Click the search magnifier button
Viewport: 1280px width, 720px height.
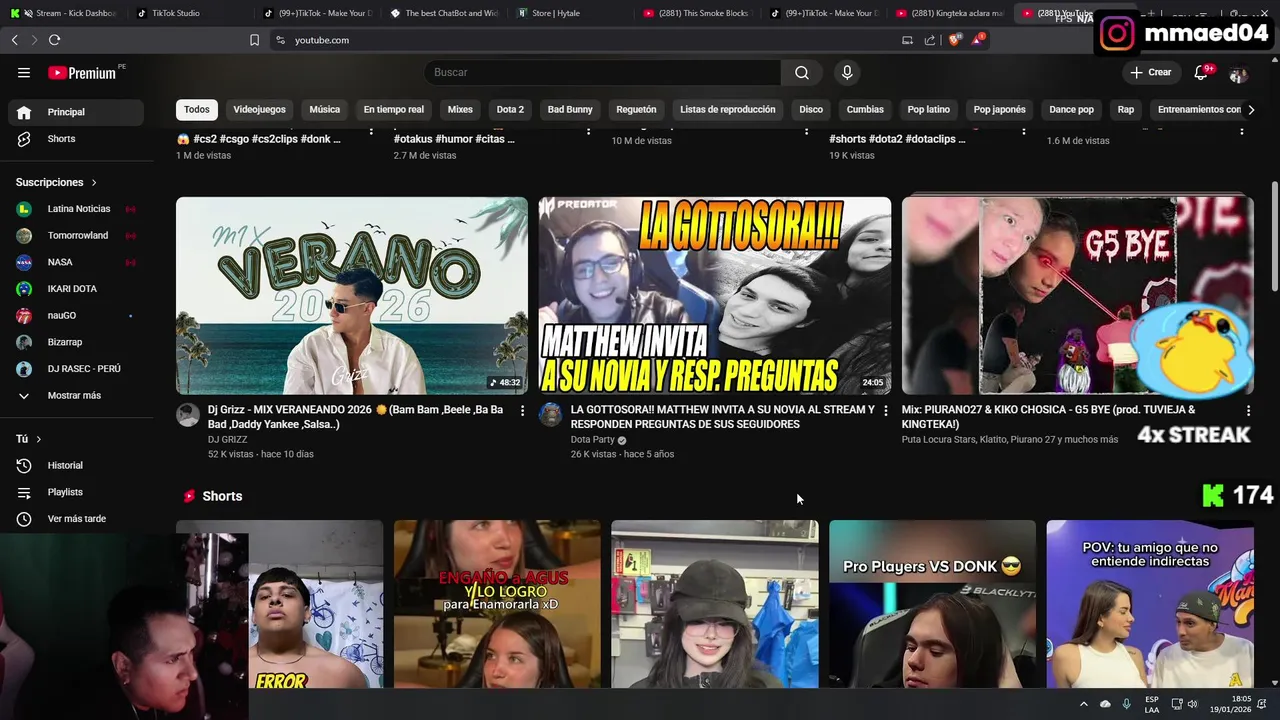[x=802, y=72]
